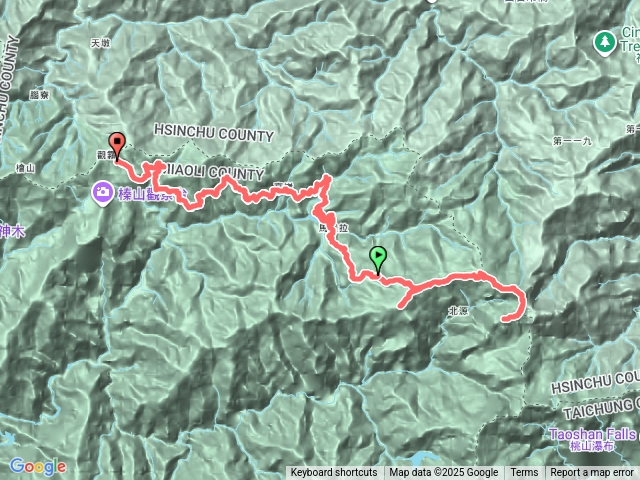The width and height of the screenshot is (640, 480).
Task: Click the 腦寮 place label
Action: pos(40,95)
